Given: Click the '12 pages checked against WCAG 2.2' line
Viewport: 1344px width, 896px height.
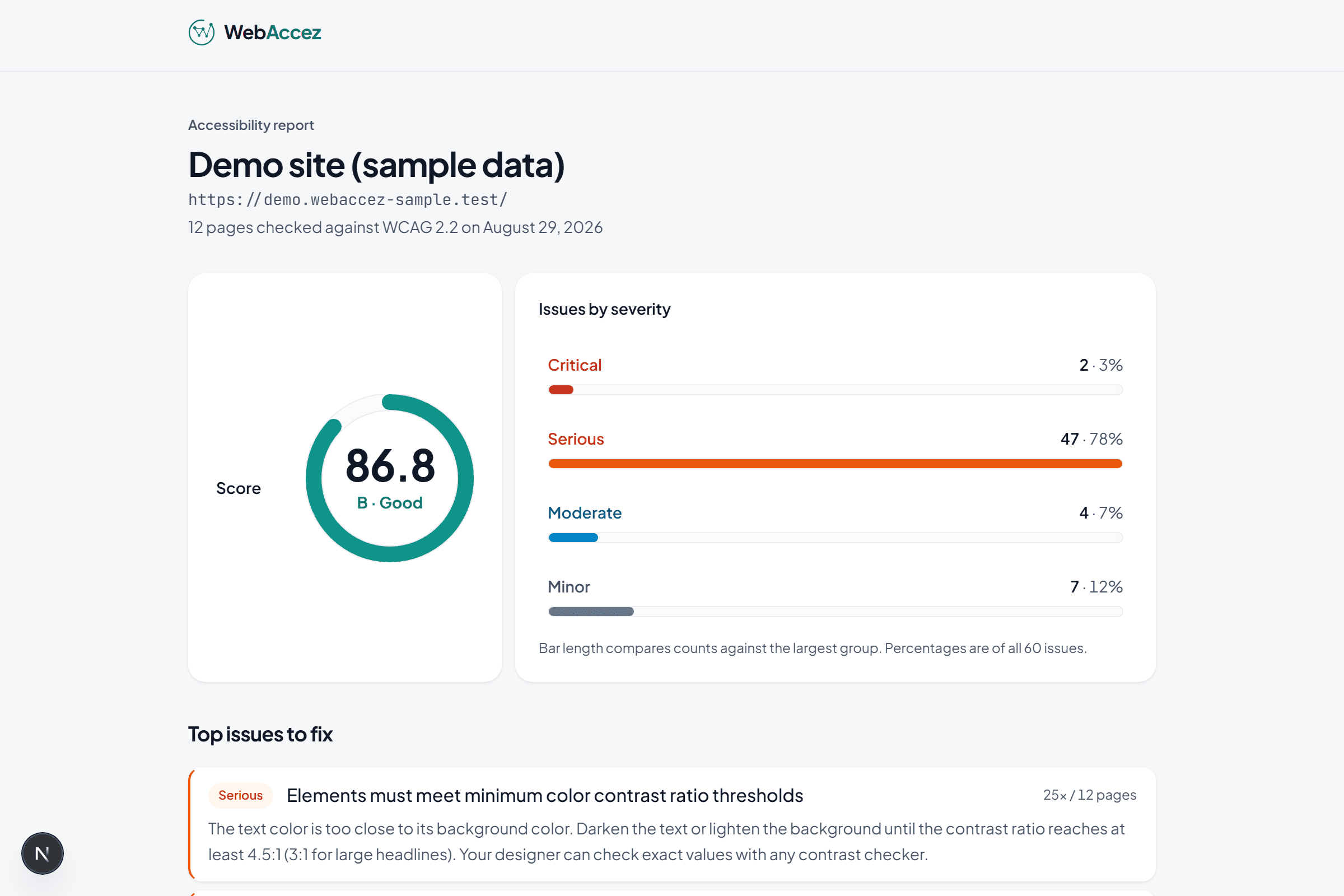Looking at the screenshot, I should [395, 227].
